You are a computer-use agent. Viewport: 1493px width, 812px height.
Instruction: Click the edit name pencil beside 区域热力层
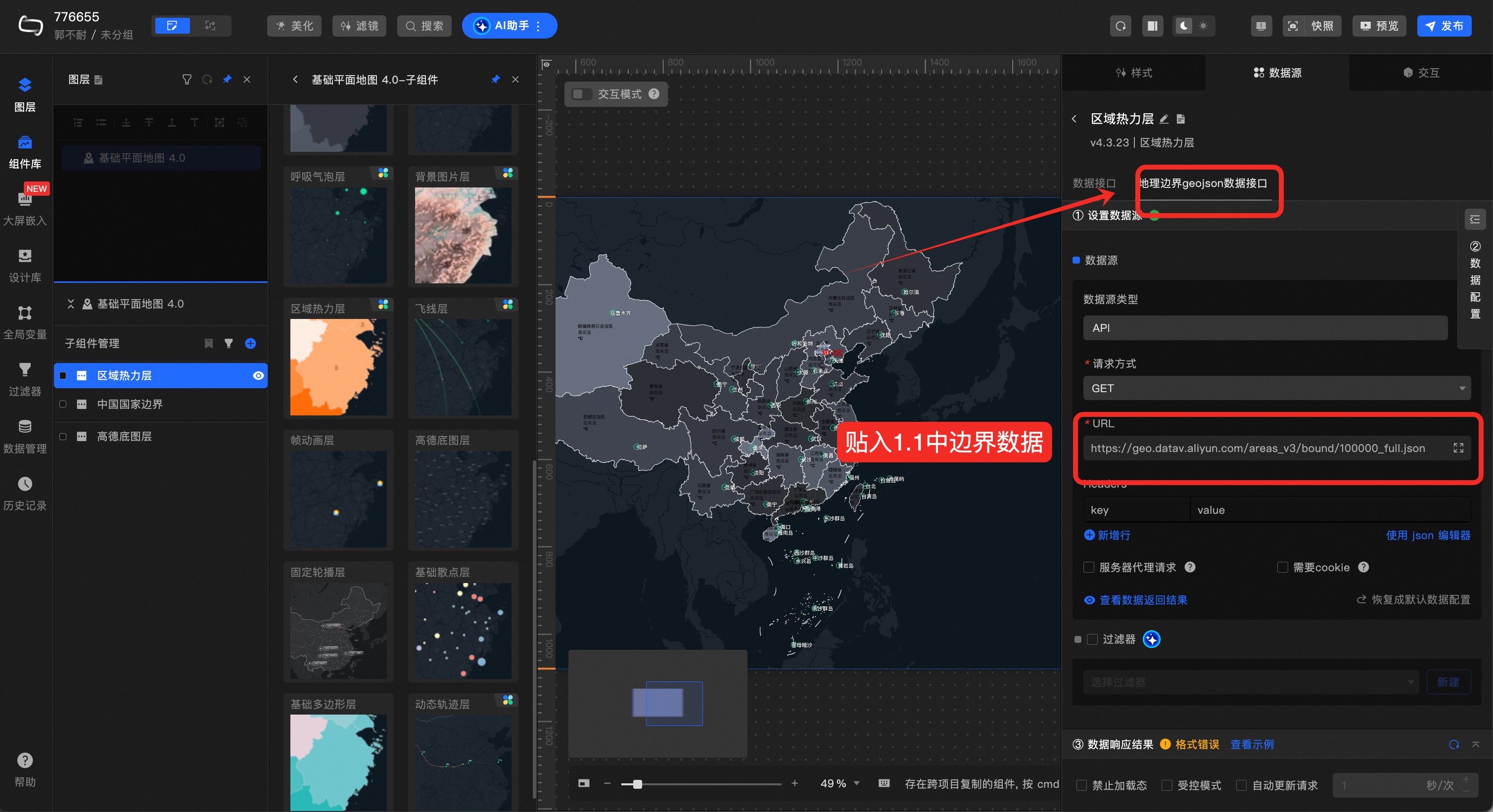[x=1164, y=119]
